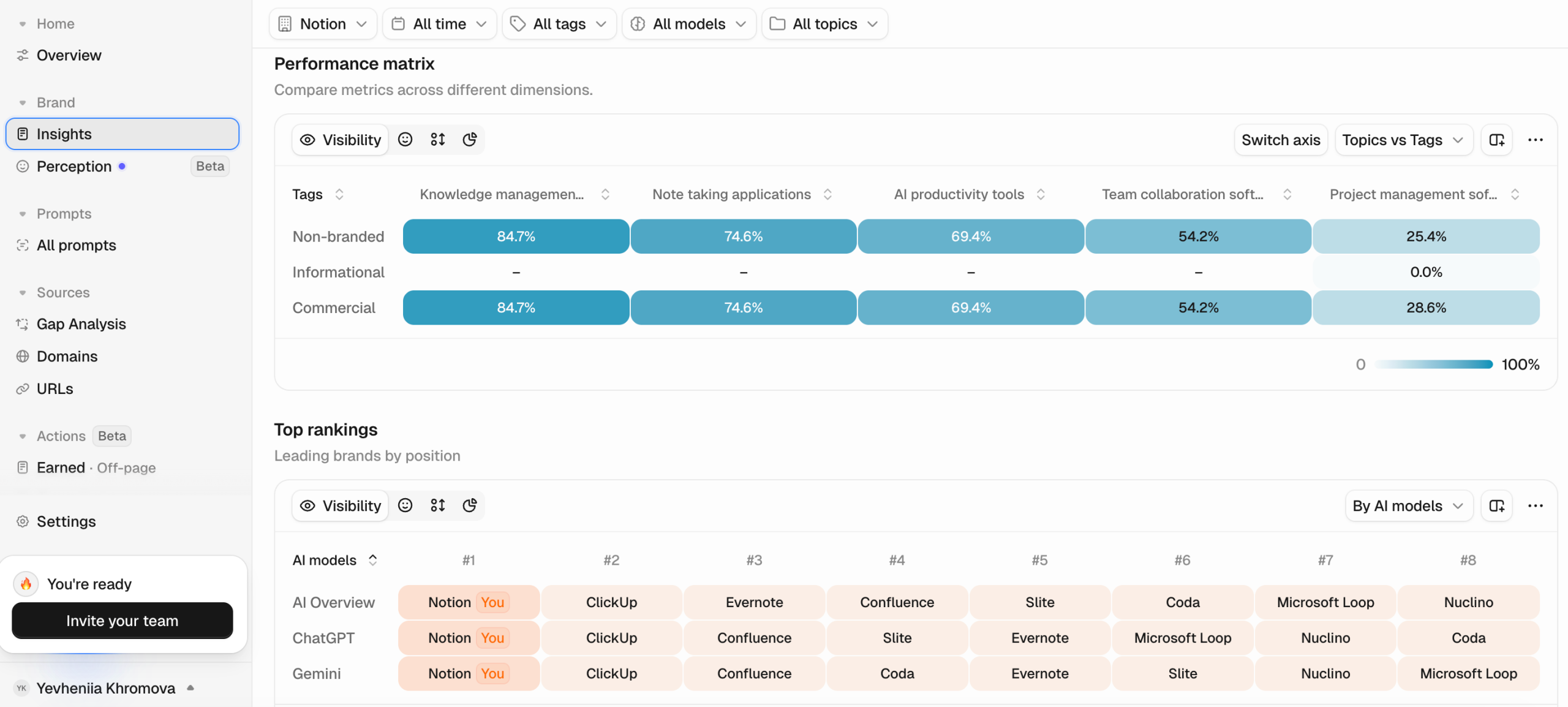Open the All tags filter
This screenshot has width=1568, height=707.
click(559, 24)
